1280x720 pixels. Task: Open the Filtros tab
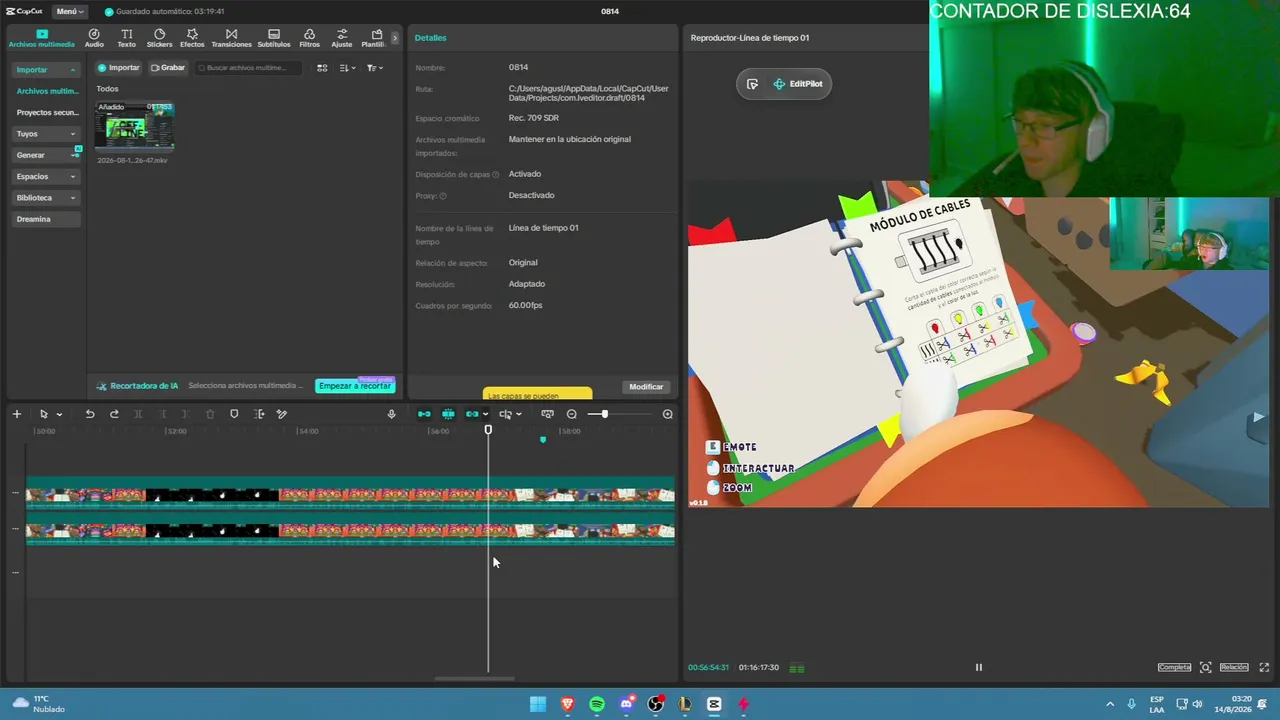309,38
